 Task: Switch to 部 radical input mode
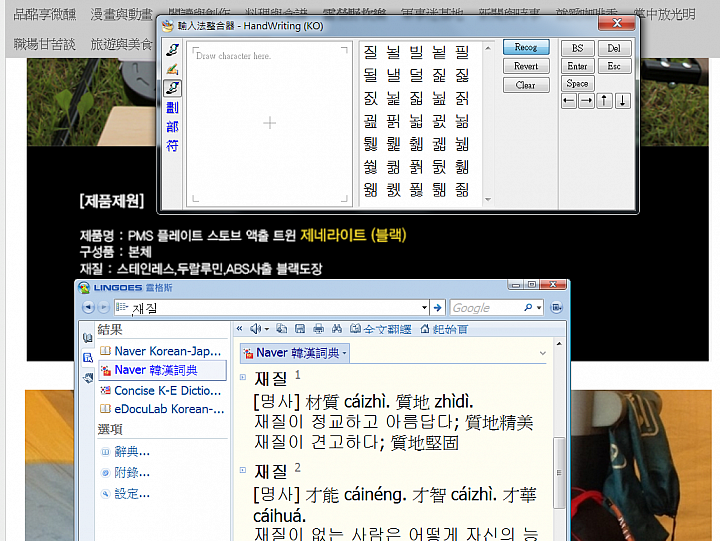tap(172, 127)
